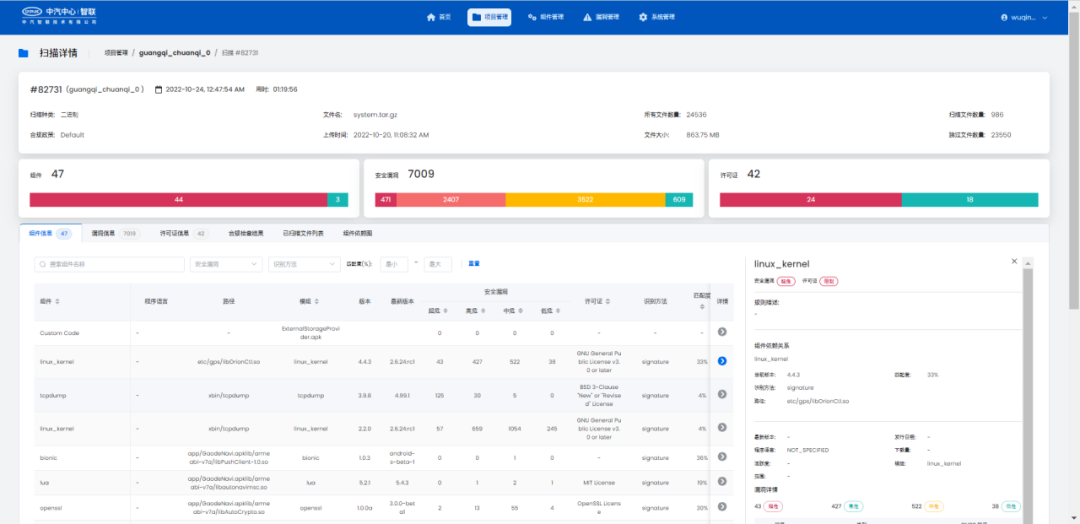
Task: Open the component dependency graph tab
Action: click(357, 234)
